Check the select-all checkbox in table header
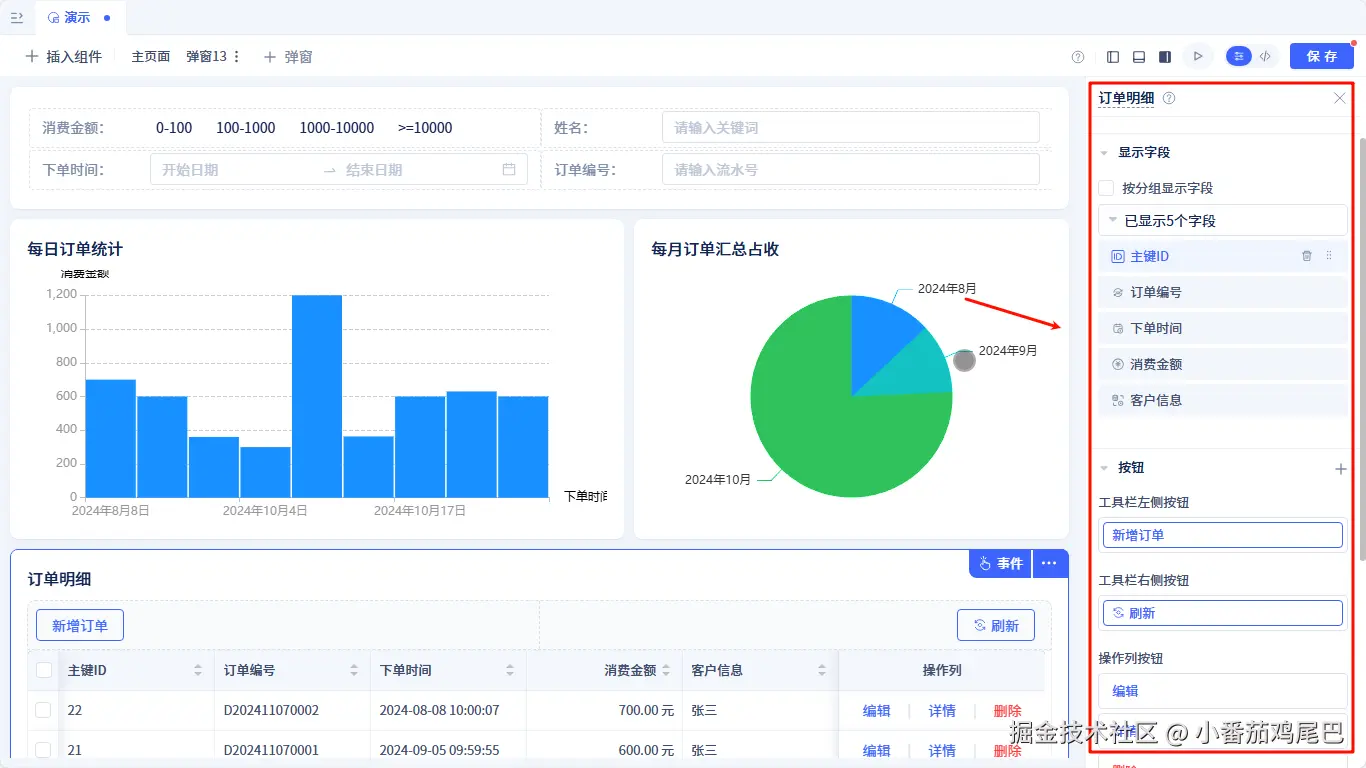Viewport: 1366px width, 768px height. (44, 670)
